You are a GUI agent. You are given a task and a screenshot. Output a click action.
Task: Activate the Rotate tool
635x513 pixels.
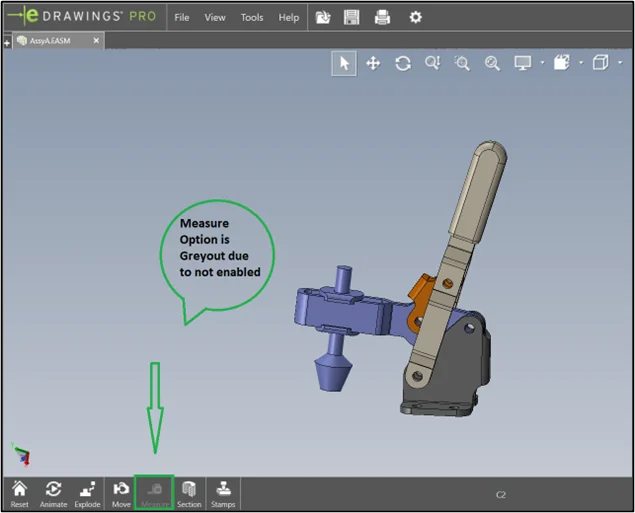point(403,63)
